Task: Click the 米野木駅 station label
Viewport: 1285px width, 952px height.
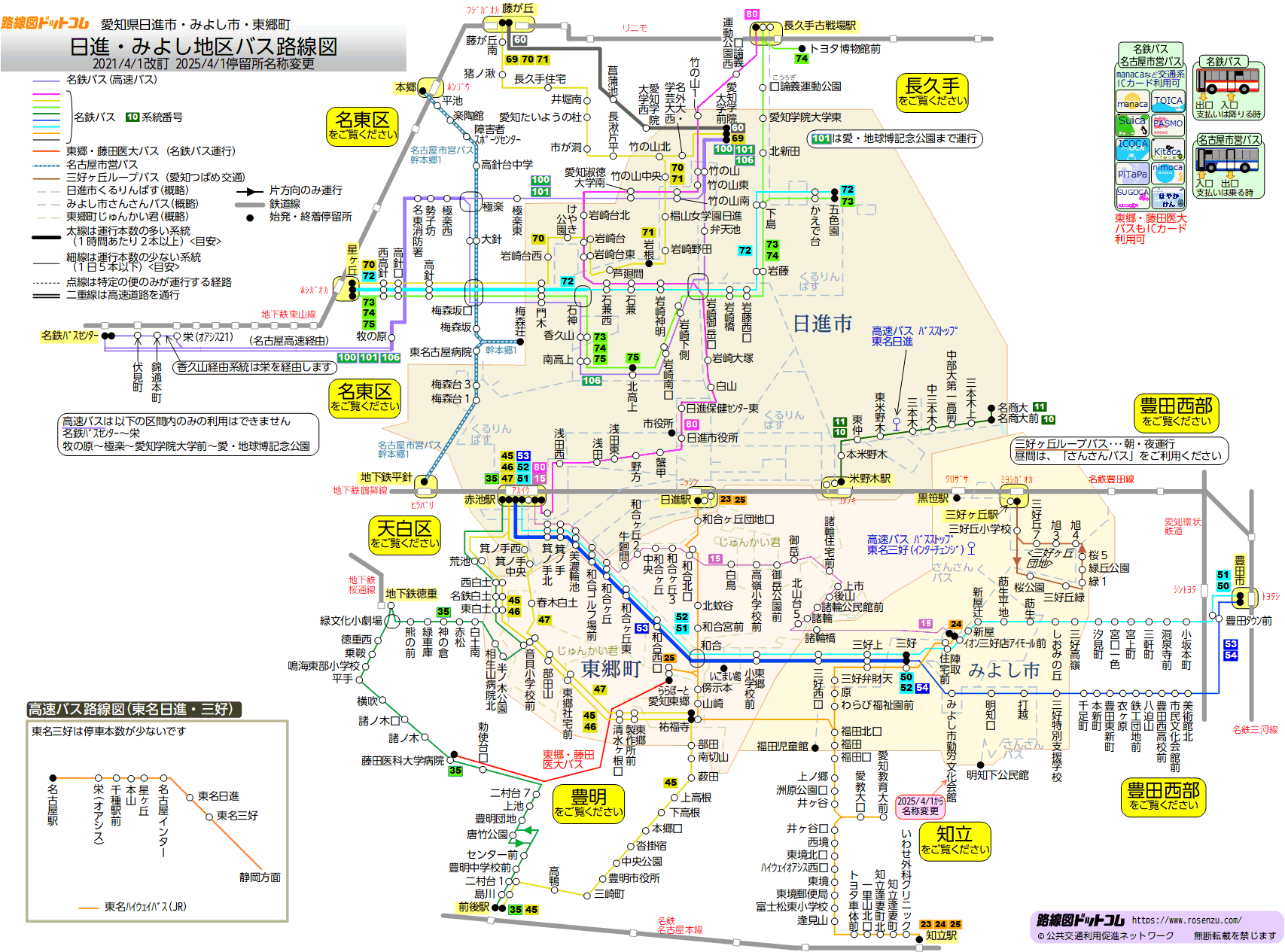Action: pos(869,479)
